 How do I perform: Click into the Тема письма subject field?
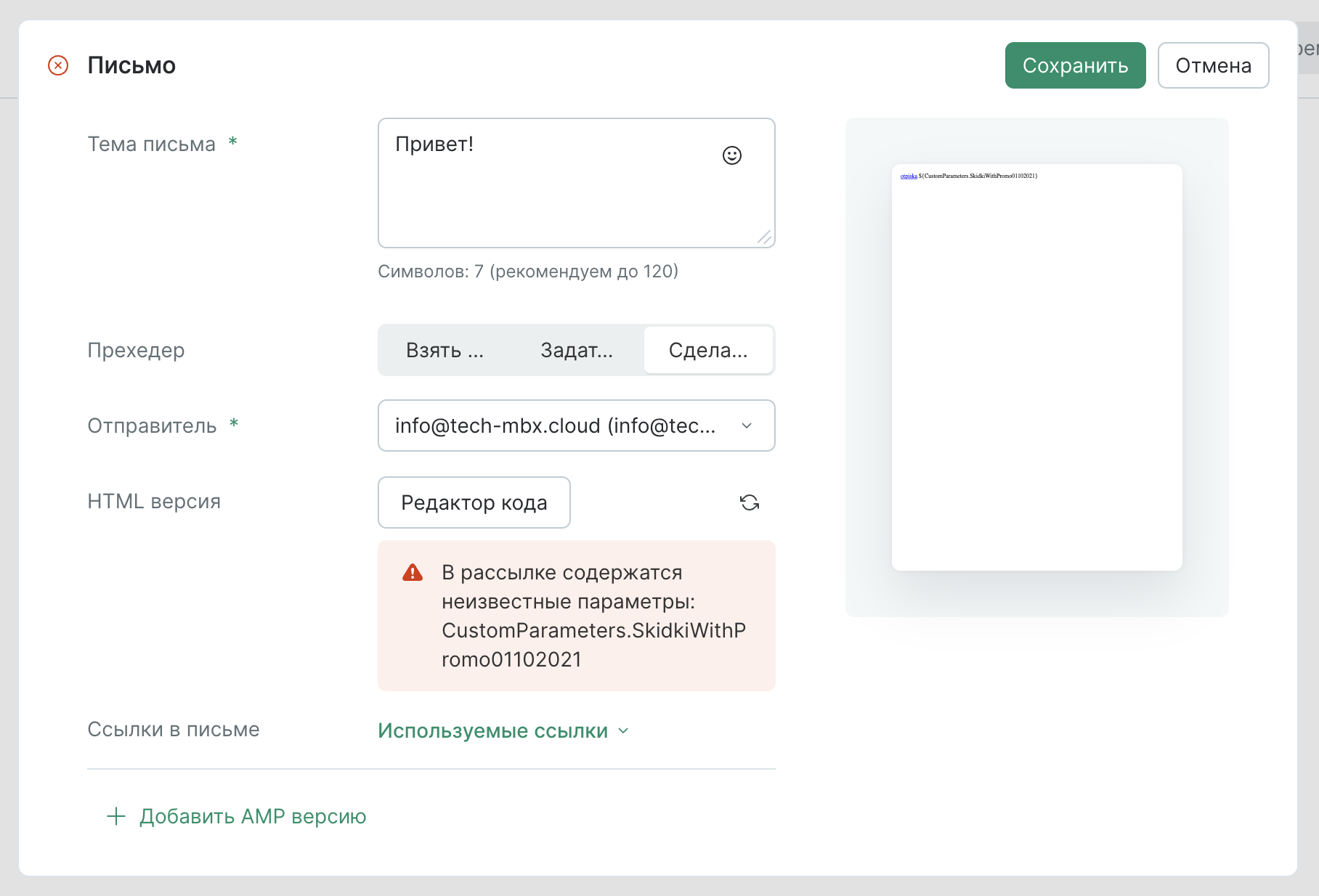click(577, 183)
